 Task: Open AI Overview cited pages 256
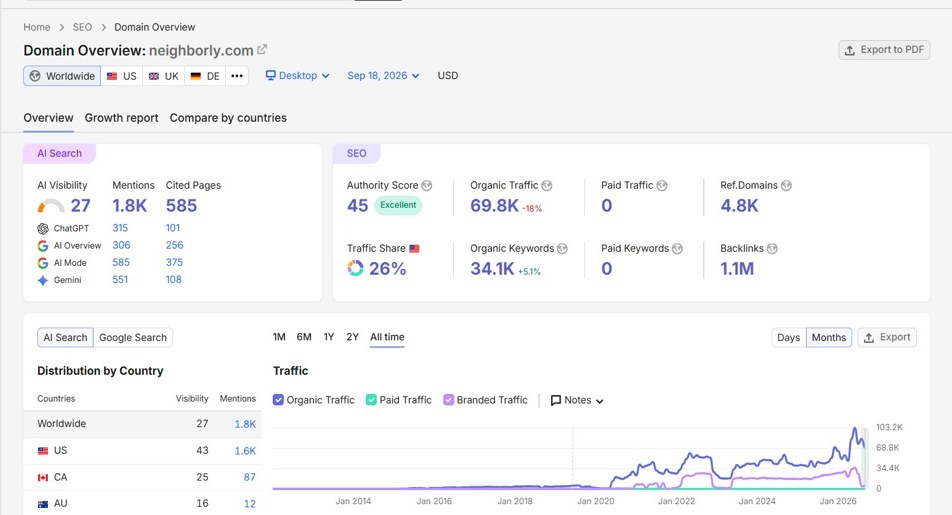(x=174, y=245)
